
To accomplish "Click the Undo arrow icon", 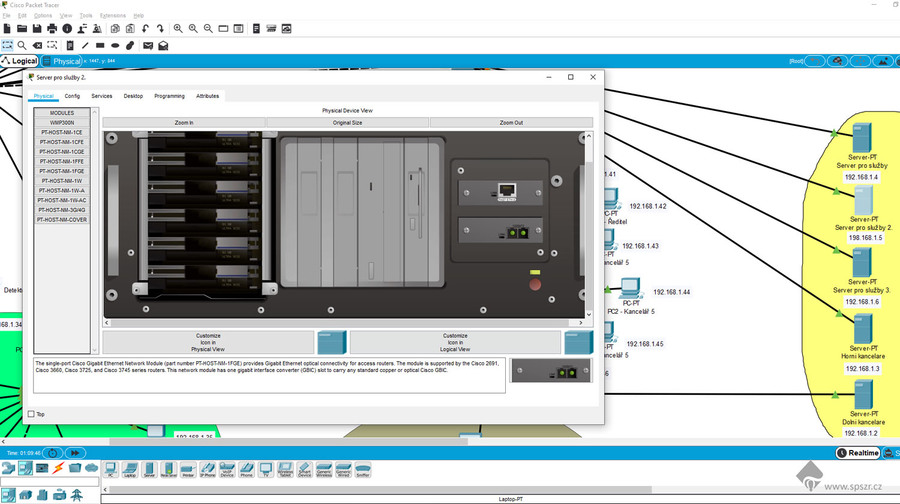I will click(145, 28).
